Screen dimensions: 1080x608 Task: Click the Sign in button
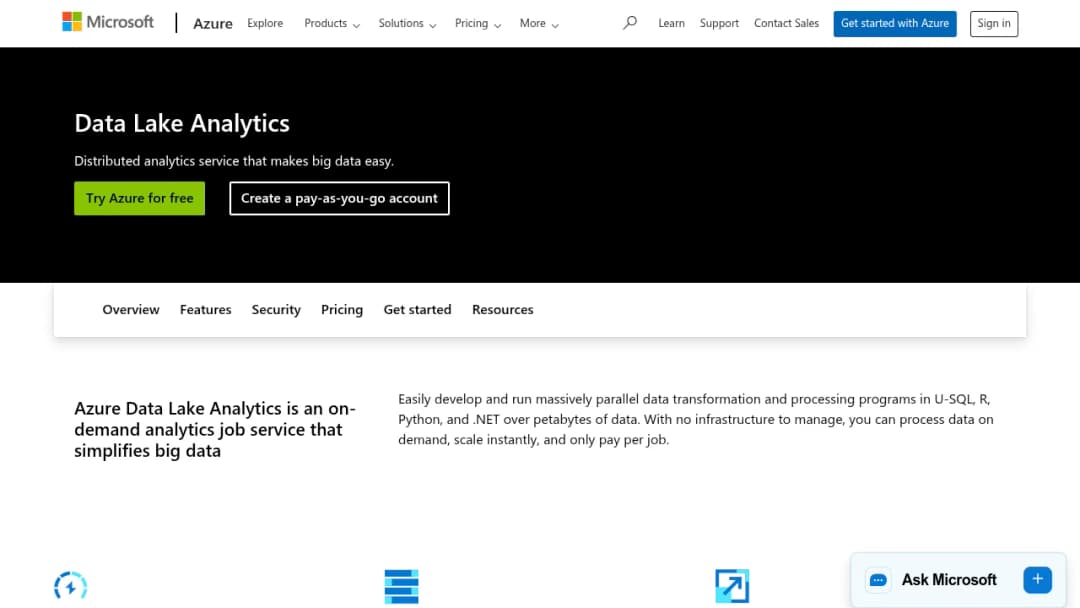(994, 23)
